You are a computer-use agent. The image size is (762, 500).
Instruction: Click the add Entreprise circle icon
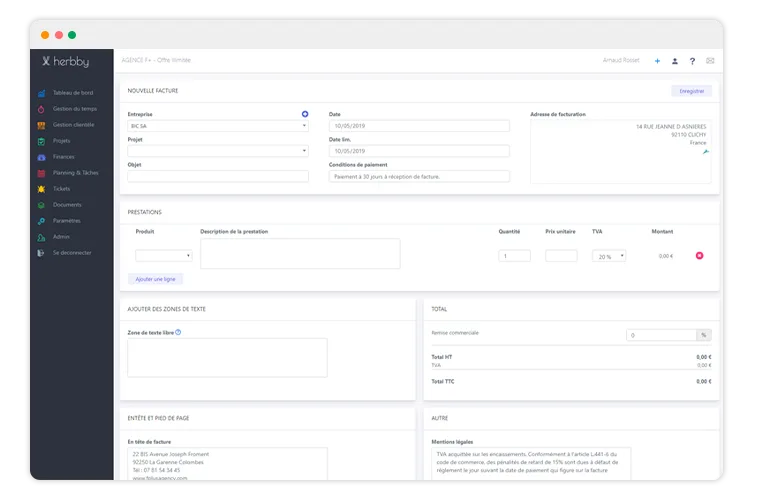305,114
